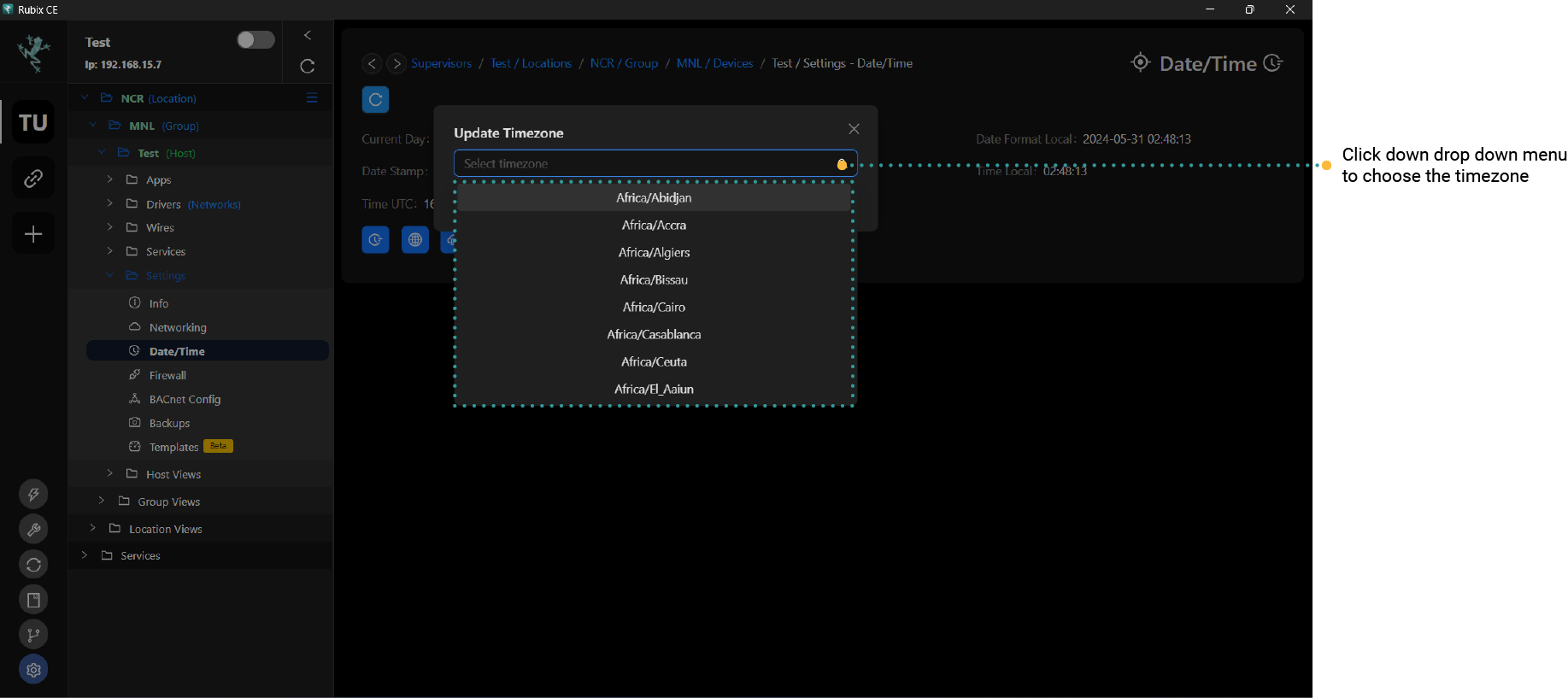Image resolution: width=1568 pixels, height=698 pixels.
Task: Go to MNL / Devices breadcrumb link
Action: point(714,63)
